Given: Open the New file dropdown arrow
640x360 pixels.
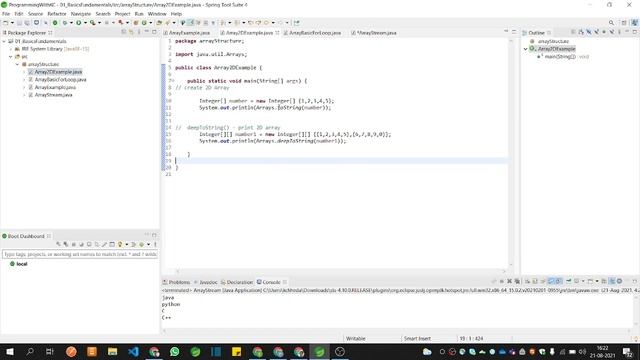Looking at the screenshot, I should (x=12, y=23).
